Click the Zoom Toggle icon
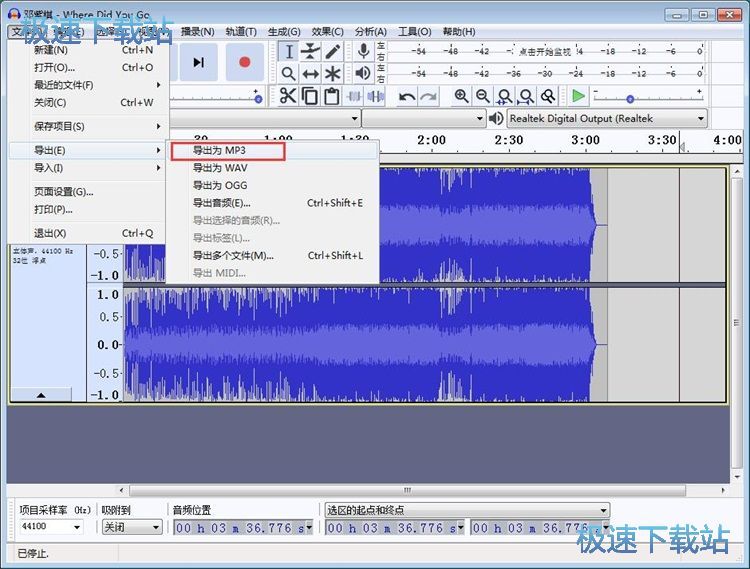750x569 pixels. [548, 97]
